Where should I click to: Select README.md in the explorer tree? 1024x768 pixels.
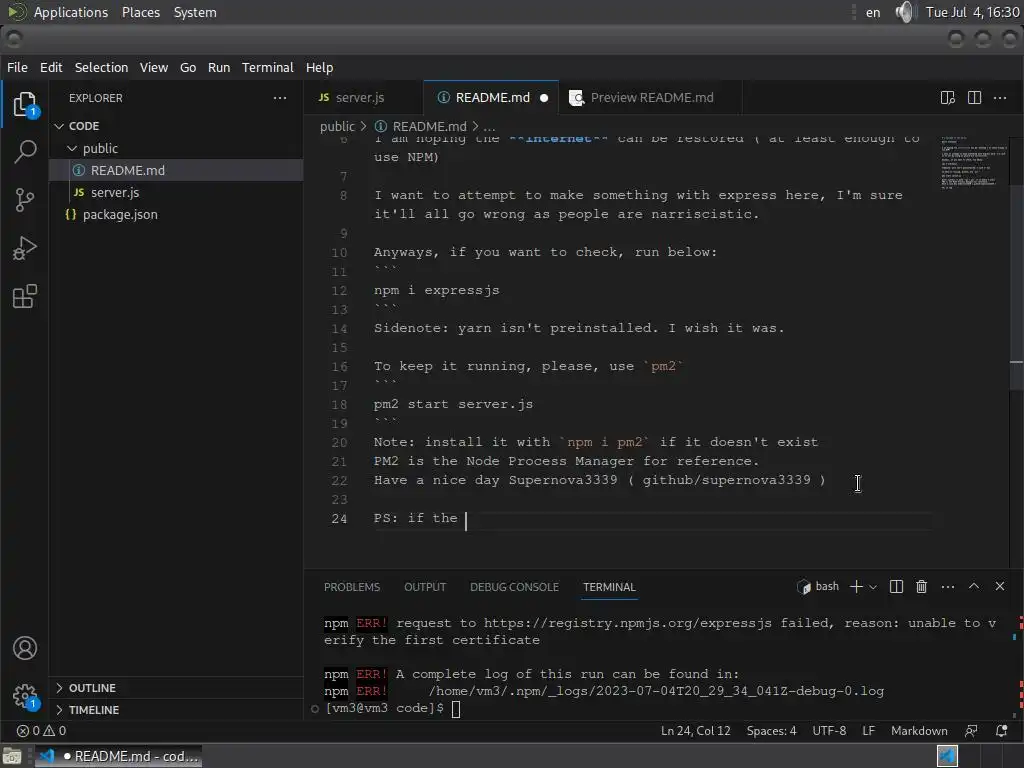[176, 170]
